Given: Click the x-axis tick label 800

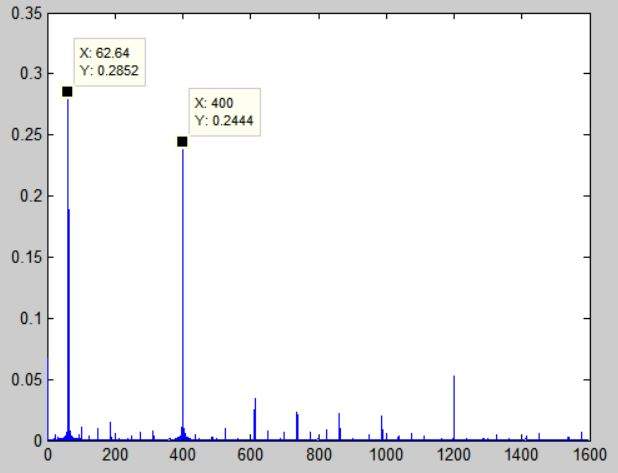Looking at the screenshot, I should 318,454.
